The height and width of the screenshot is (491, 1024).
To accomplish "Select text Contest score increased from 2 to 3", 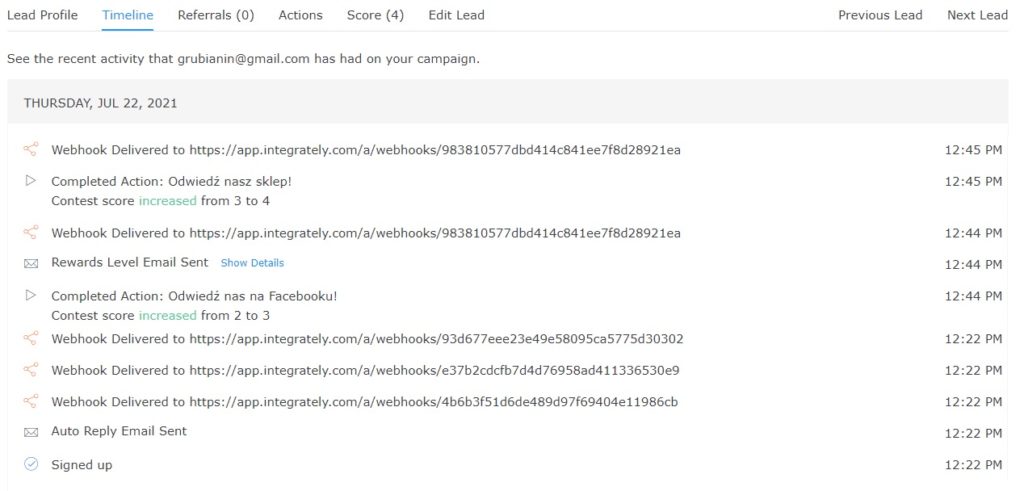I will pyautogui.click(x=161, y=316).
